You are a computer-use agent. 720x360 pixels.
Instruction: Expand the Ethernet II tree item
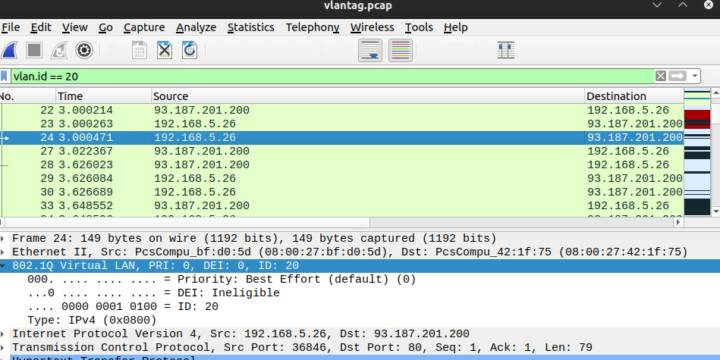[x=3, y=252]
